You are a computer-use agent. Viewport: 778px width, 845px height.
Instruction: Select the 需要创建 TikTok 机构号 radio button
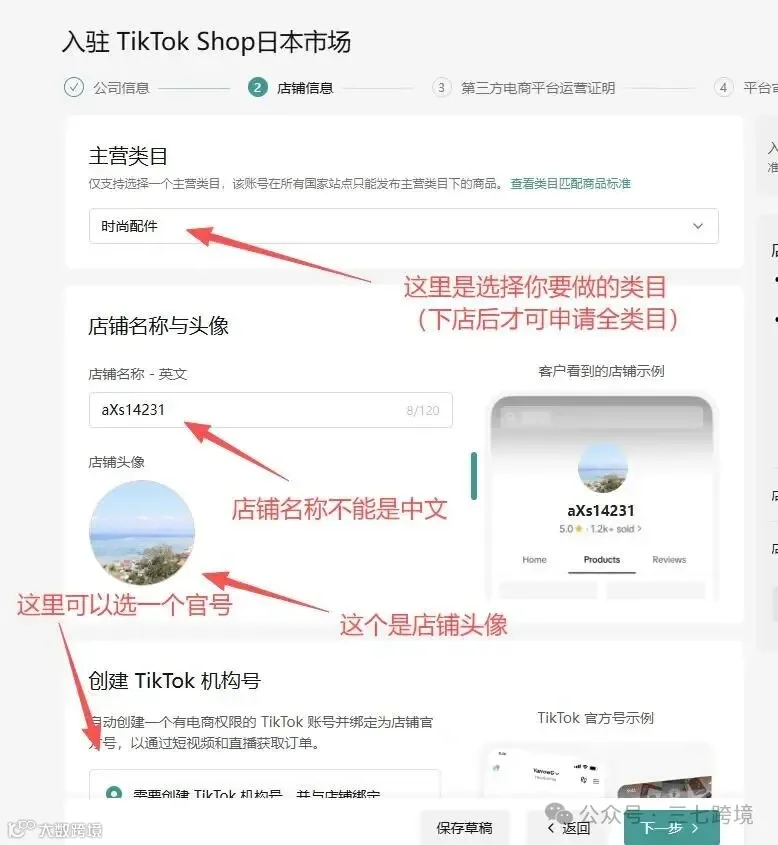click(114, 793)
